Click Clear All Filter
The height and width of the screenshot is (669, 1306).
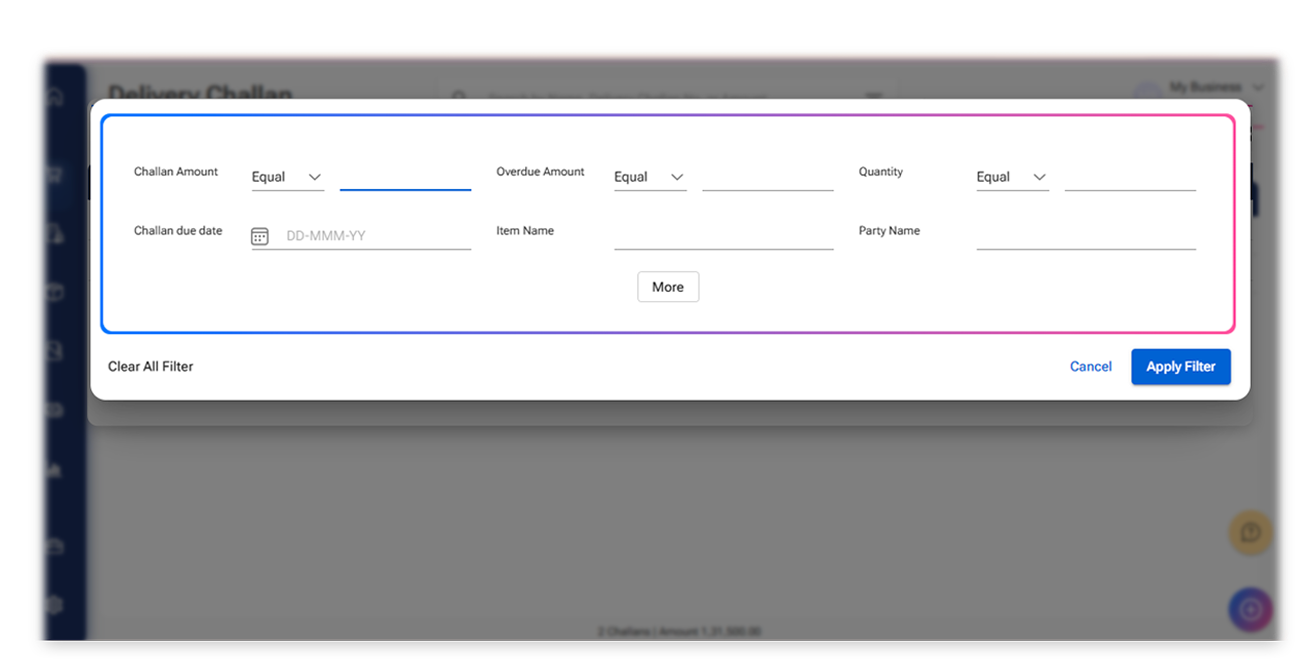(151, 367)
